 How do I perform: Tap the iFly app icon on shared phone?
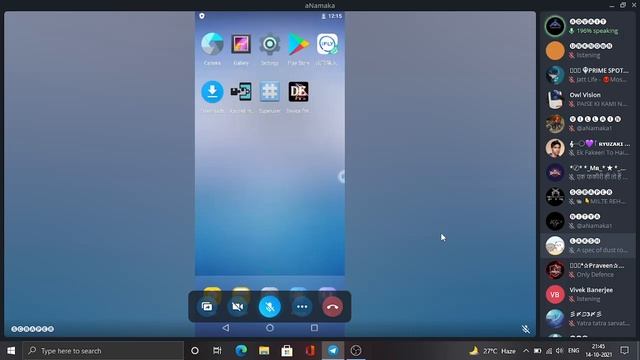coord(327,44)
